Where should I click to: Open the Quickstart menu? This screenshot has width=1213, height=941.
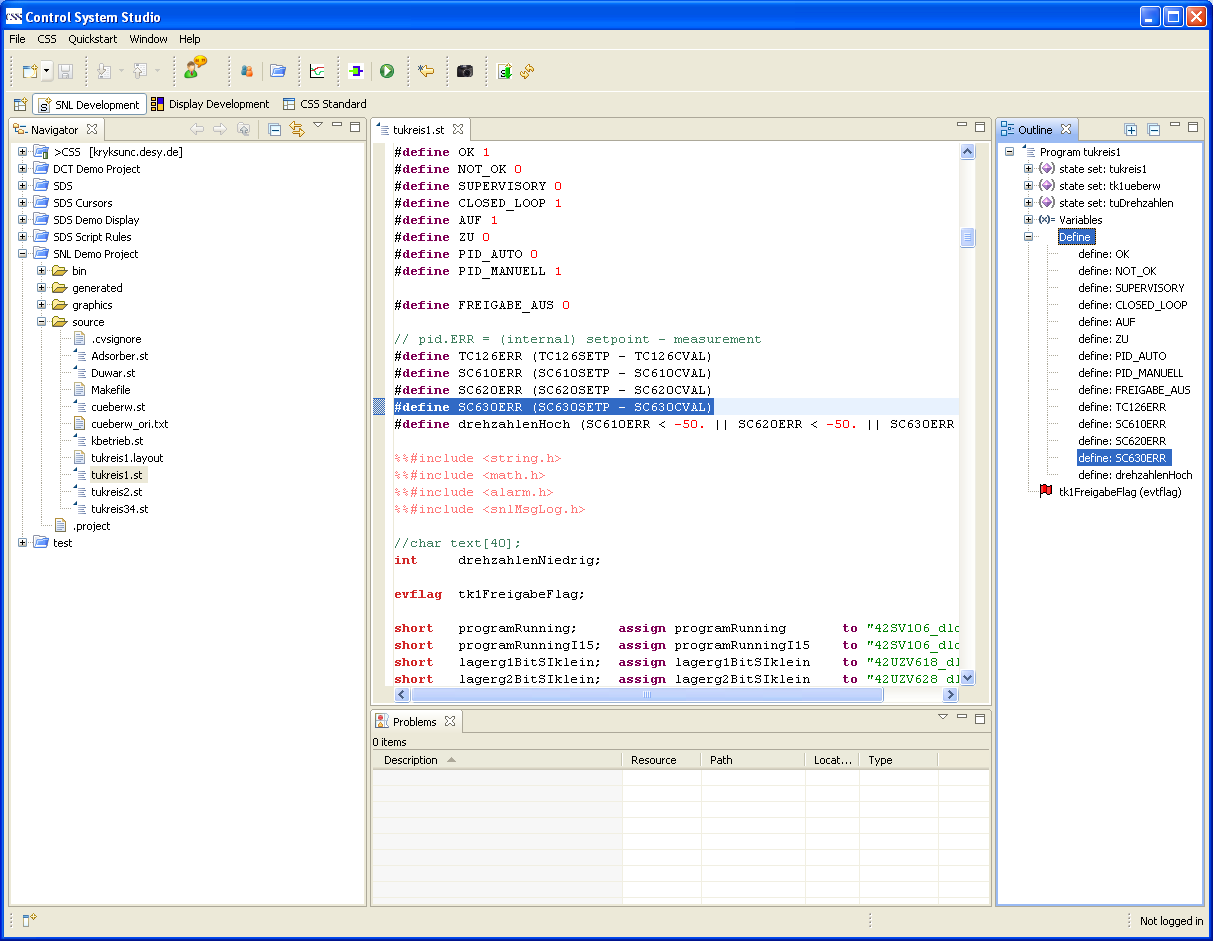tap(92, 39)
